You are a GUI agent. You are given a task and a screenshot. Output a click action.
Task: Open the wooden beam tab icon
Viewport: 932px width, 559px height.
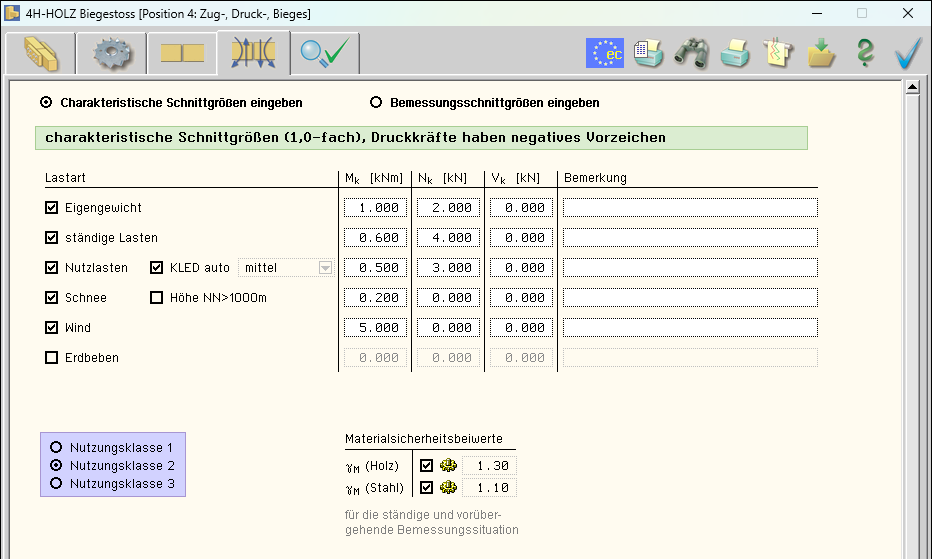(x=41, y=54)
